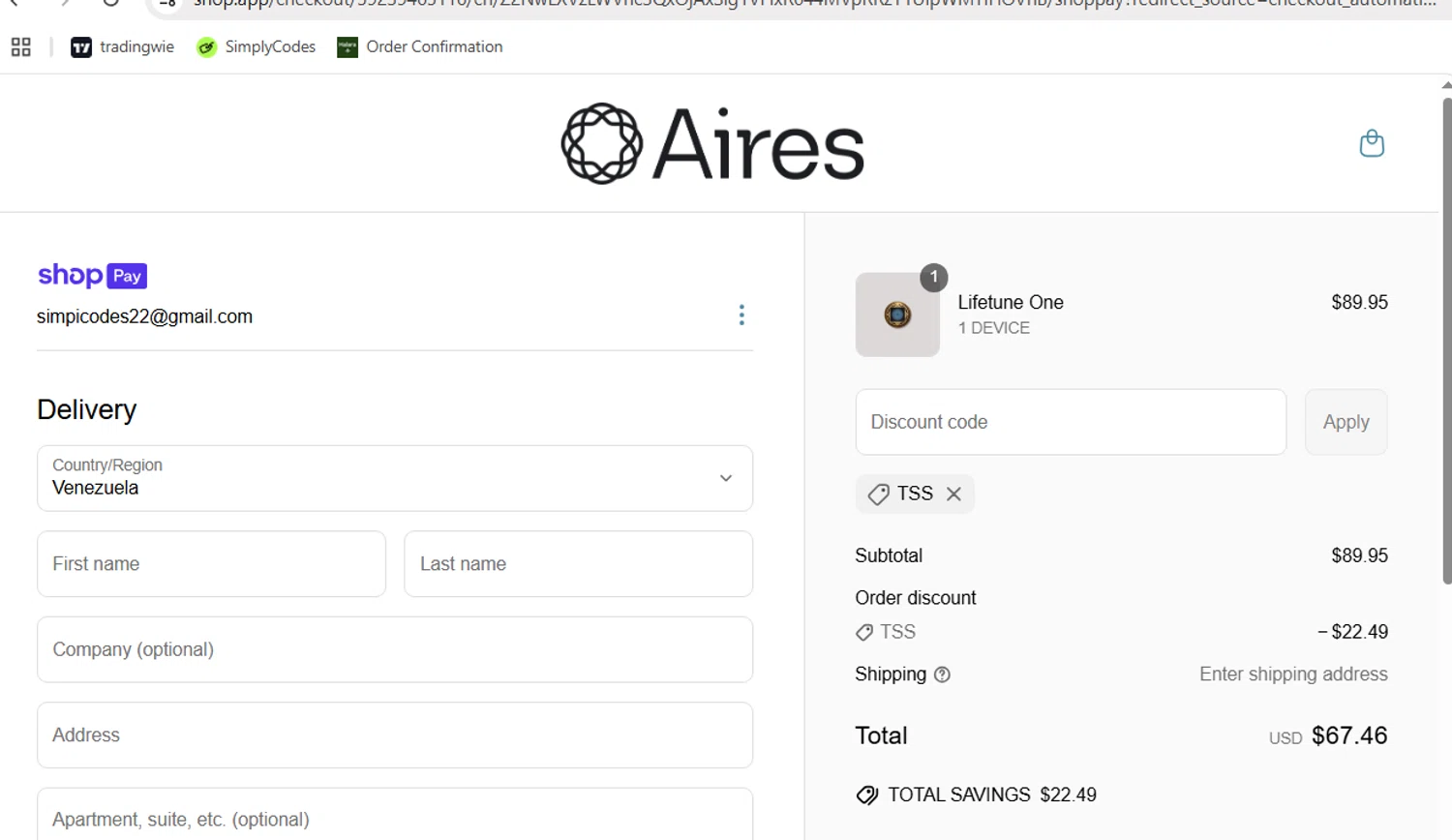This screenshot has width=1452, height=840.
Task: Focus the Address field
Action: click(395, 735)
